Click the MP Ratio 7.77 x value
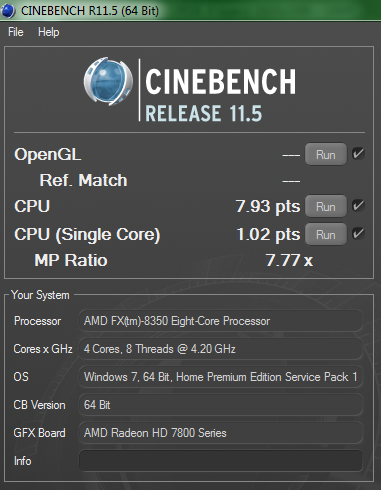 click(x=289, y=260)
